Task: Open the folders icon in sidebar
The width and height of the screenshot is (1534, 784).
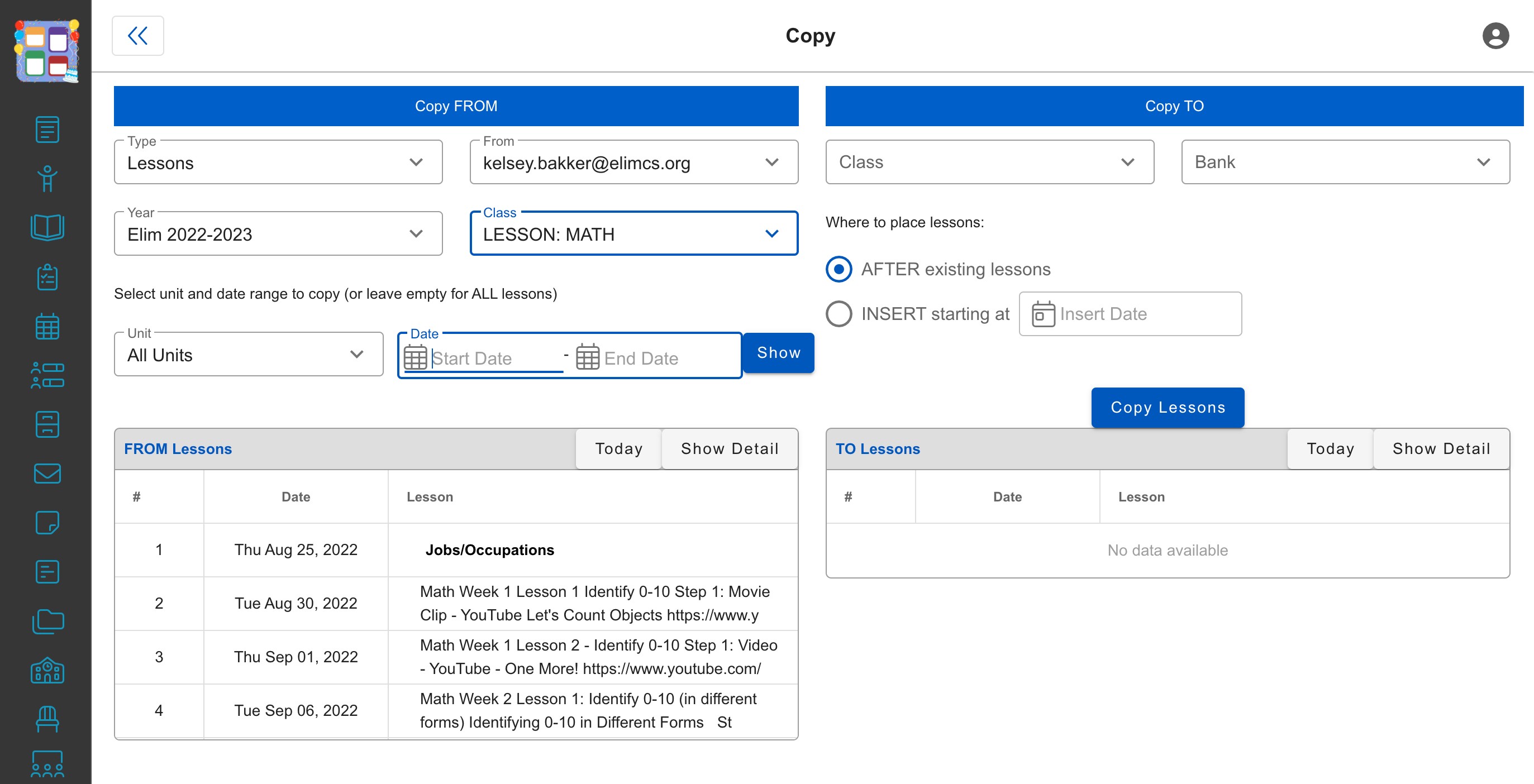Action: 47,622
